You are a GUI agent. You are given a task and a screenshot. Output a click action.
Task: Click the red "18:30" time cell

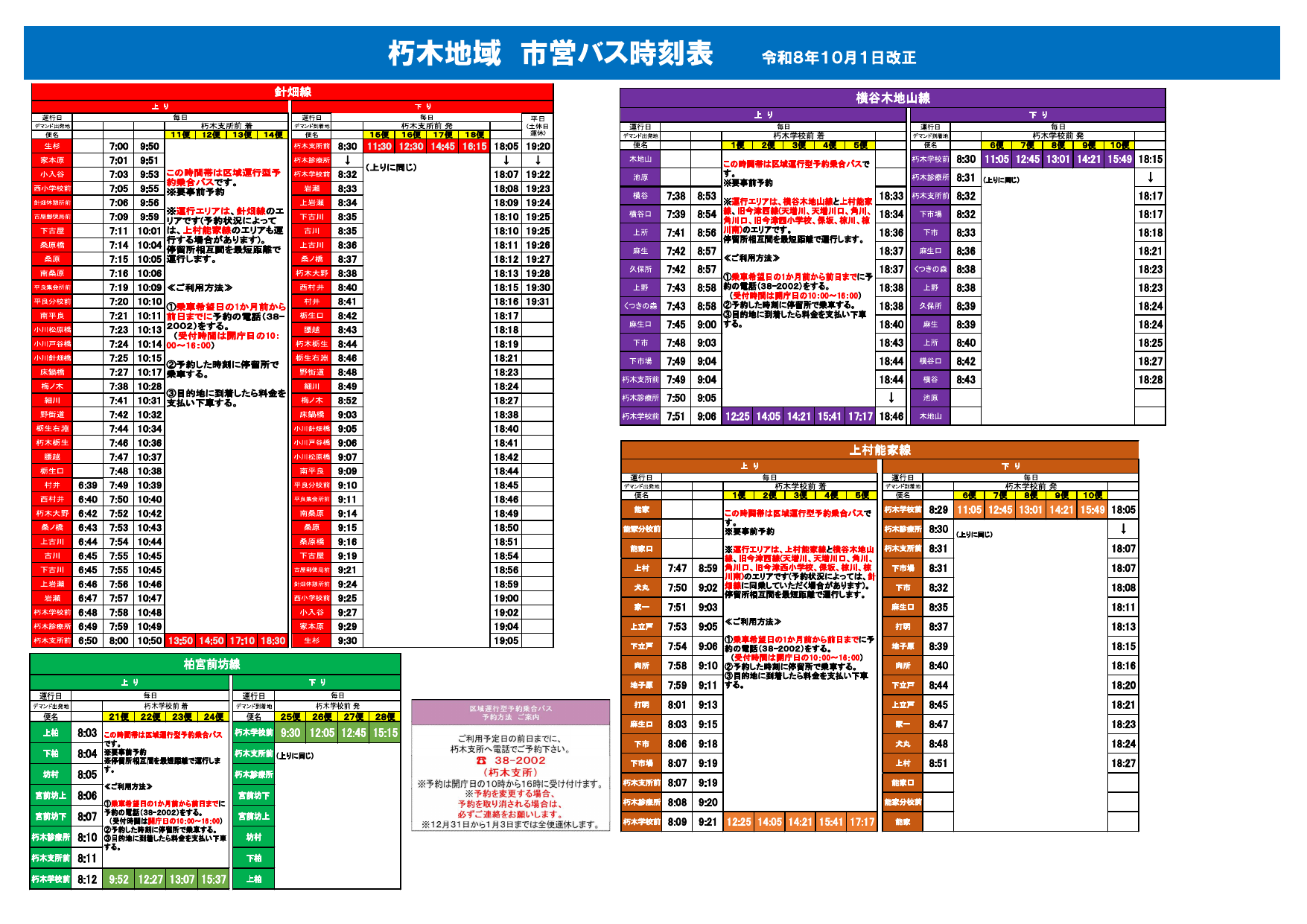coord(273,641)
